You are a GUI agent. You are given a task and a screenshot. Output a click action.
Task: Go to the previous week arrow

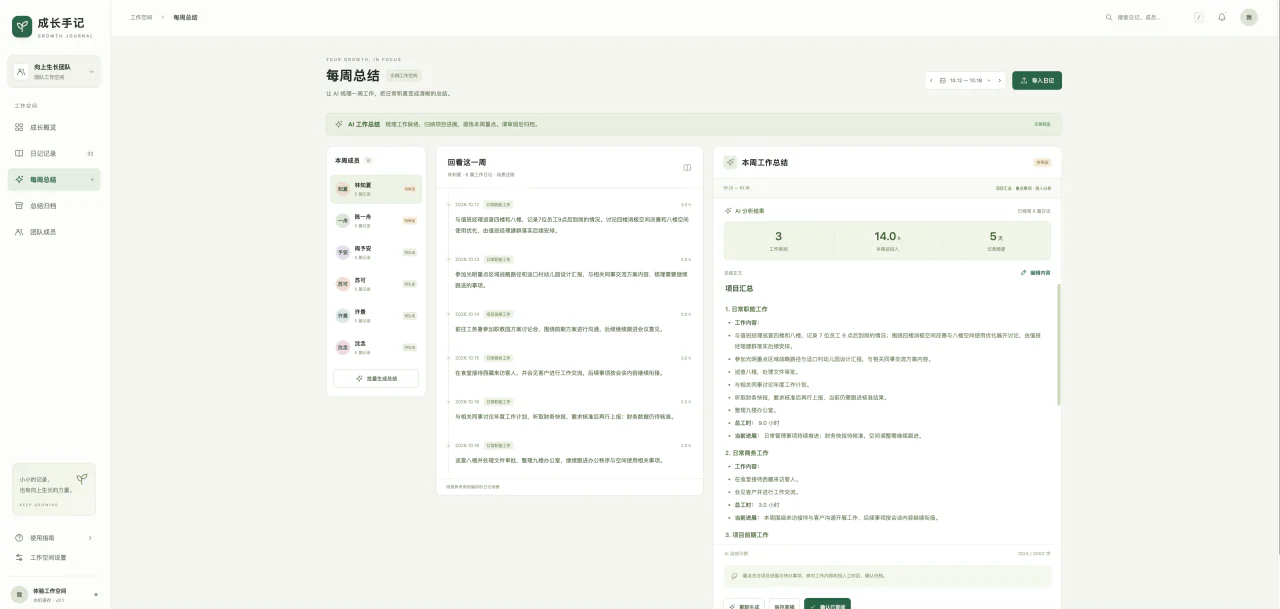pyautogui.click(x=931, y=80)
